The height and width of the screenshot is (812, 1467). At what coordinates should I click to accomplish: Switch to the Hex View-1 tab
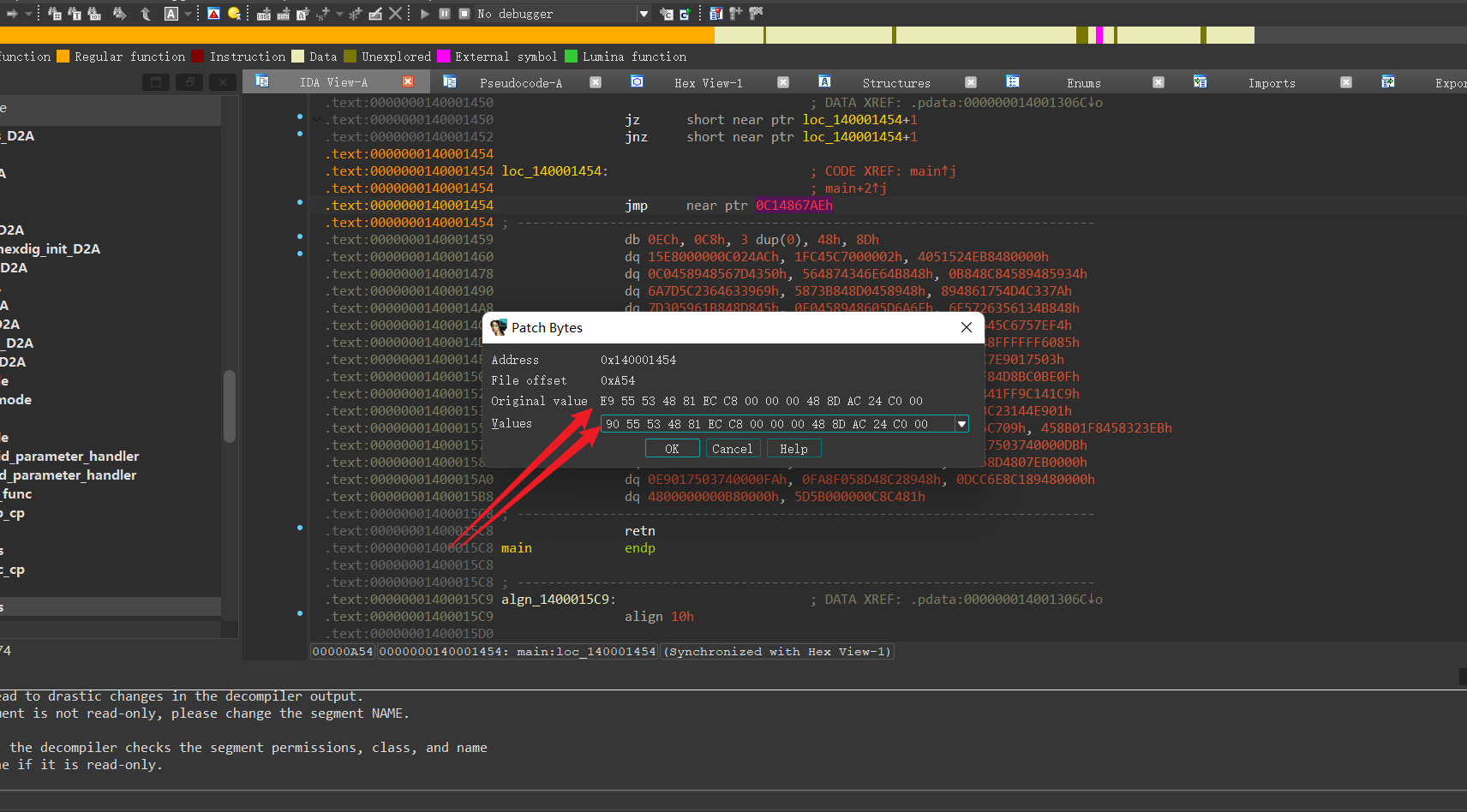click(709, 82)
